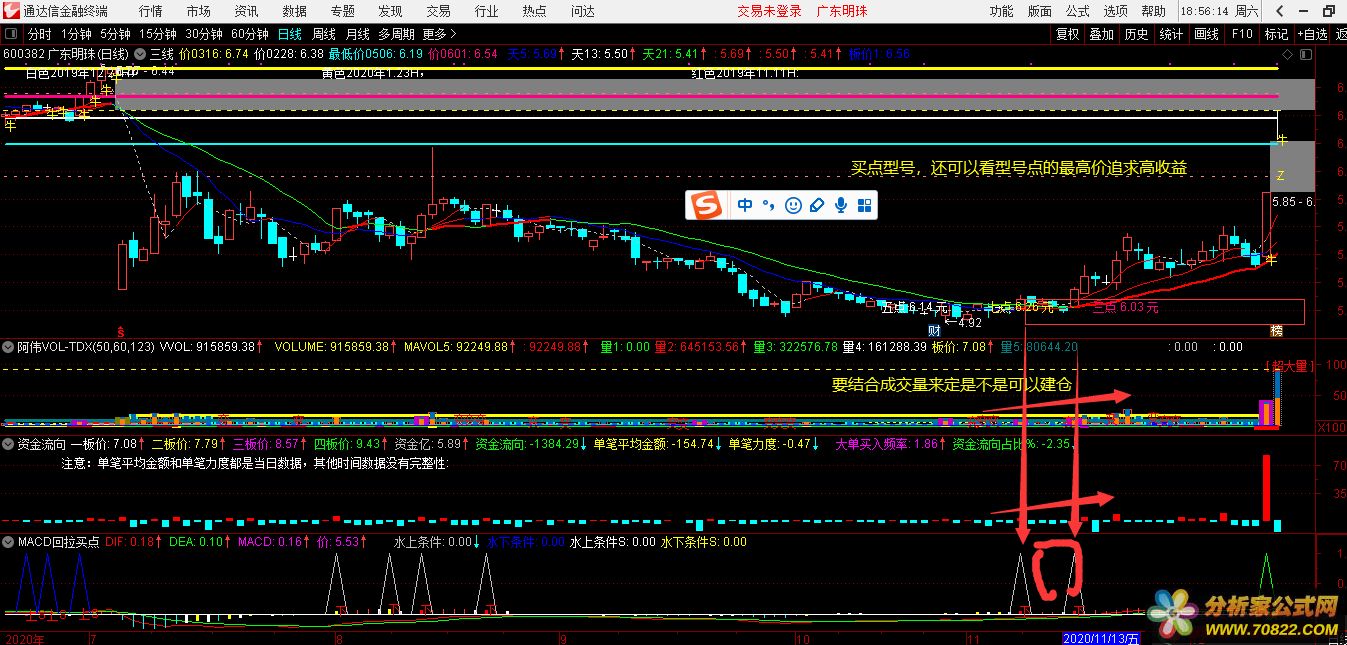Open the 资讯 menu
The height and width of the screenshot is (645, 1347).
(x=246, y=11)
